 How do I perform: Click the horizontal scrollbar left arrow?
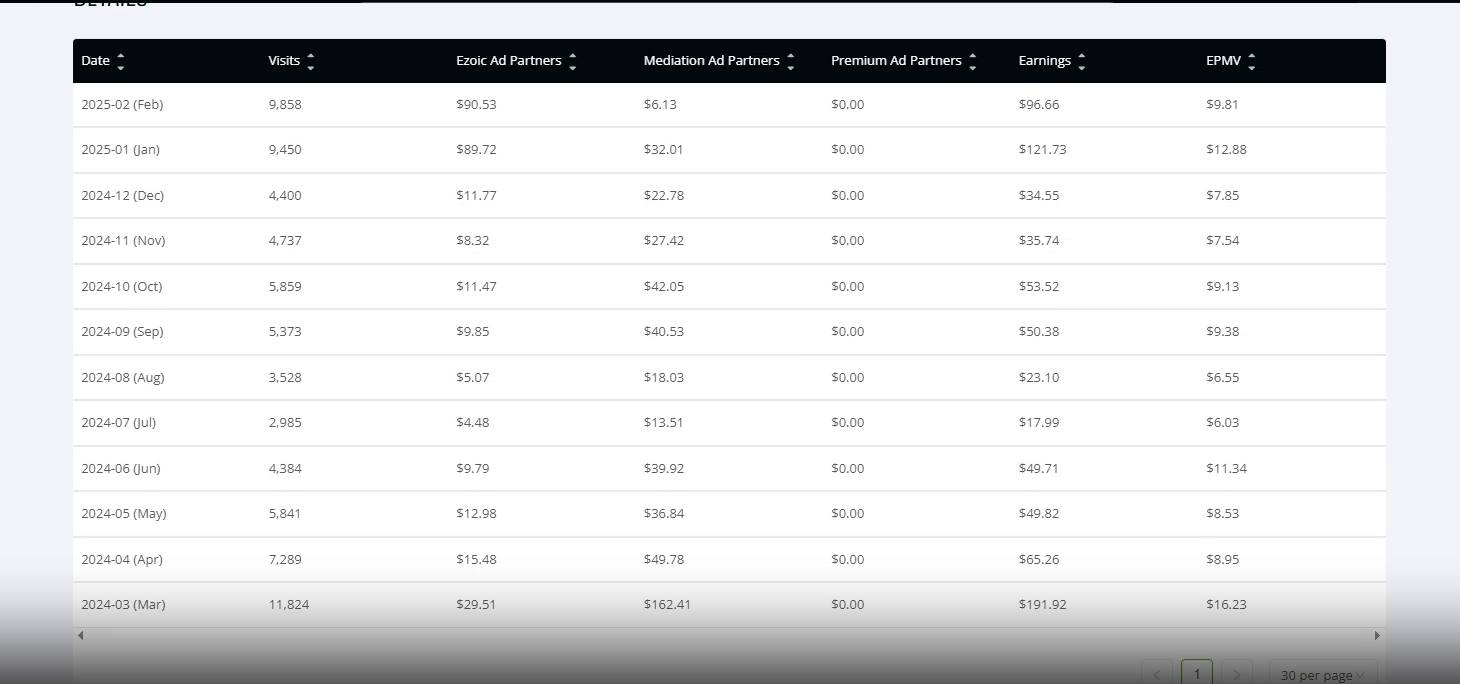[x=81, y=635]
